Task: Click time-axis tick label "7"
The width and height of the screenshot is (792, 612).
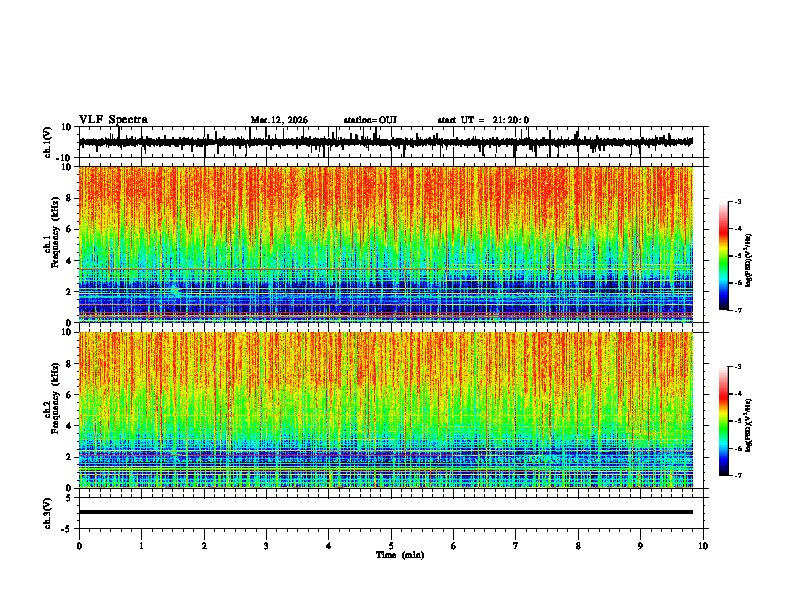Action: [x=516, y=546]
